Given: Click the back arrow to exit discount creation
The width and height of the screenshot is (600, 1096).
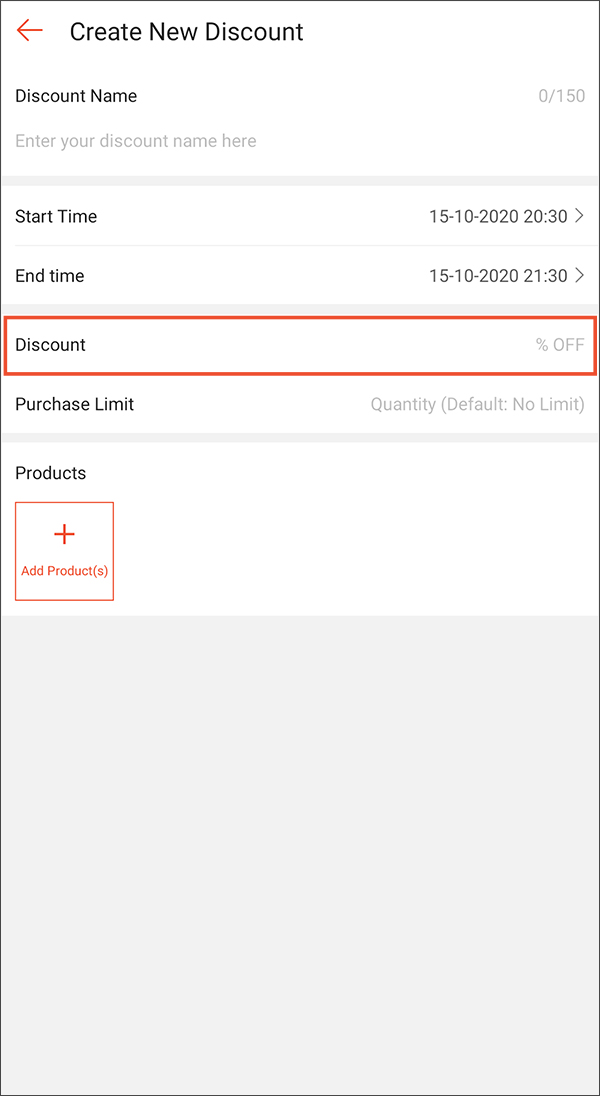Looking at the screenshot, I should (29, 31).
